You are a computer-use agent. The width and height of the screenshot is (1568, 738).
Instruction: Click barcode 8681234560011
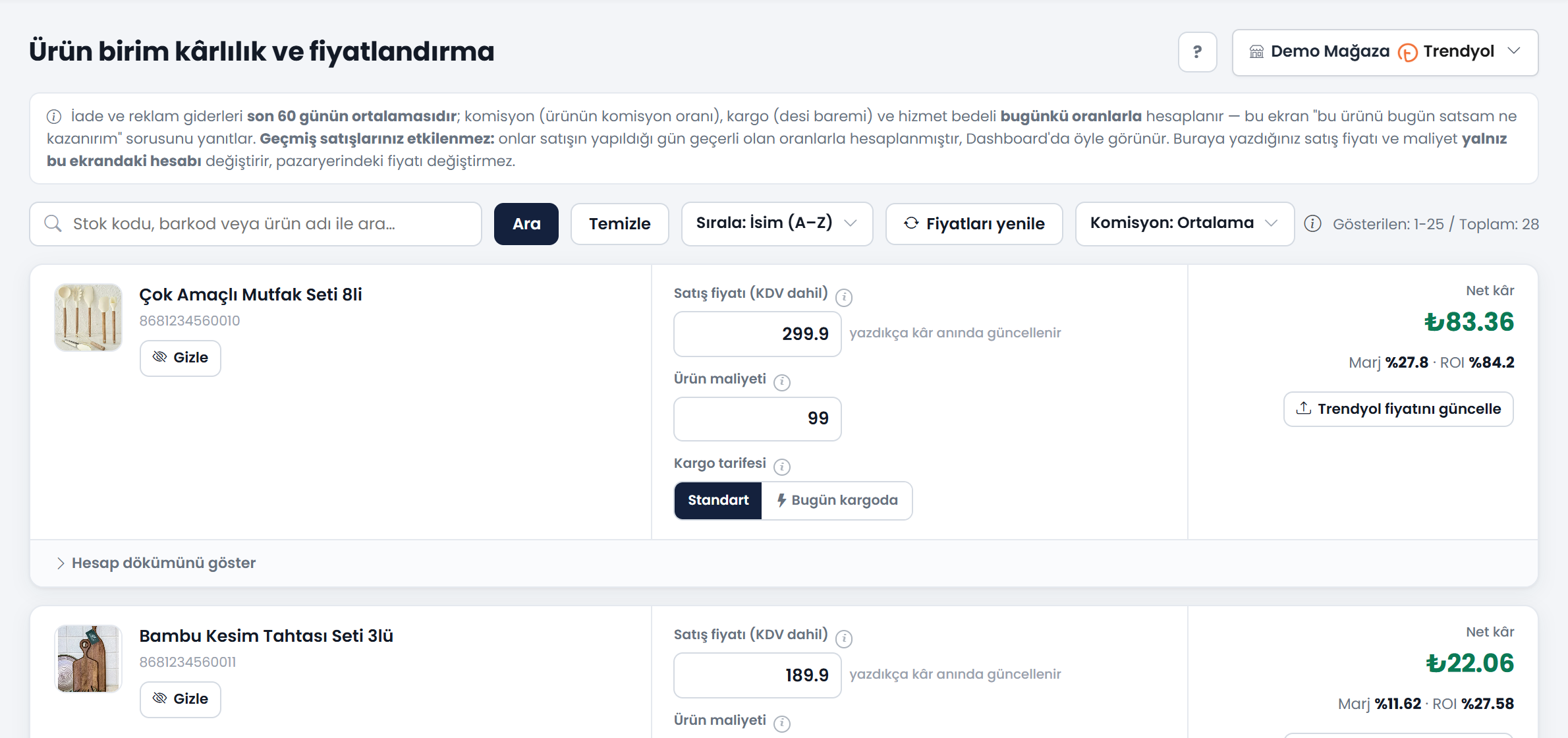tap(188, 662)
